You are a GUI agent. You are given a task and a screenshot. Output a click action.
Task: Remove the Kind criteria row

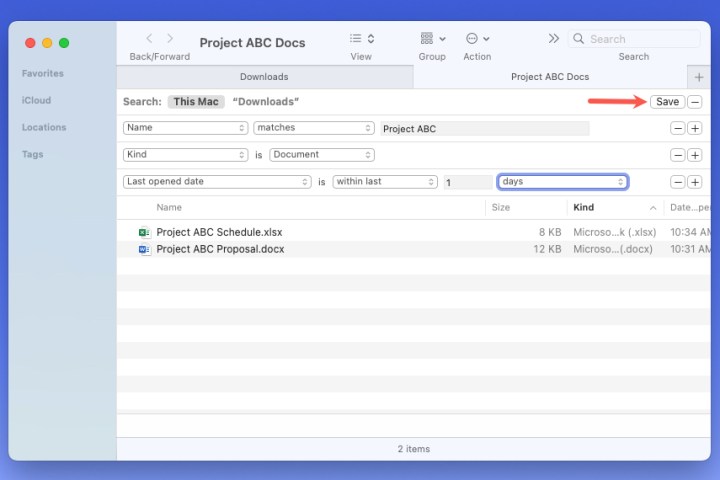click(x=677, y=155)
